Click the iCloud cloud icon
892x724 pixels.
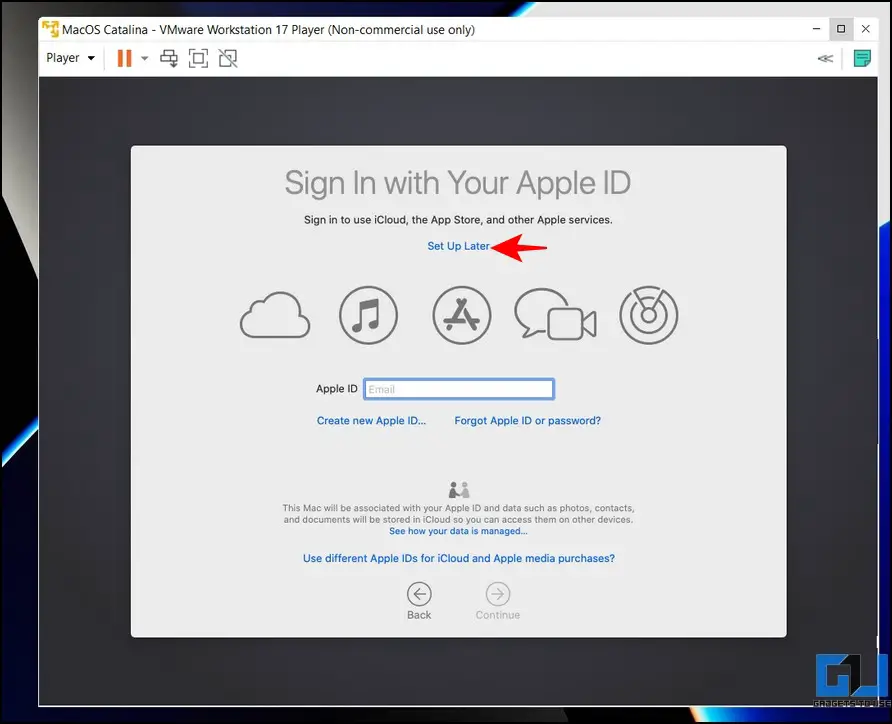pyautogui.click(x=275, y=315)
